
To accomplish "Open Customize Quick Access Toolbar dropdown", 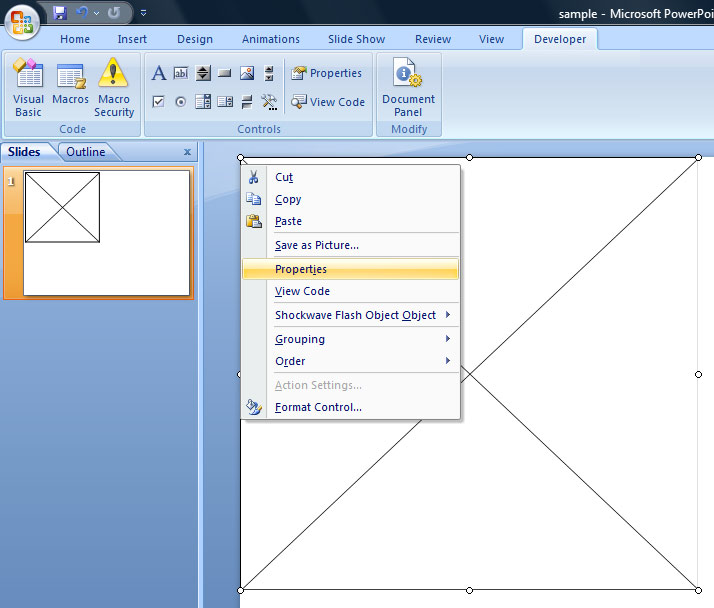I will (143, 13).
